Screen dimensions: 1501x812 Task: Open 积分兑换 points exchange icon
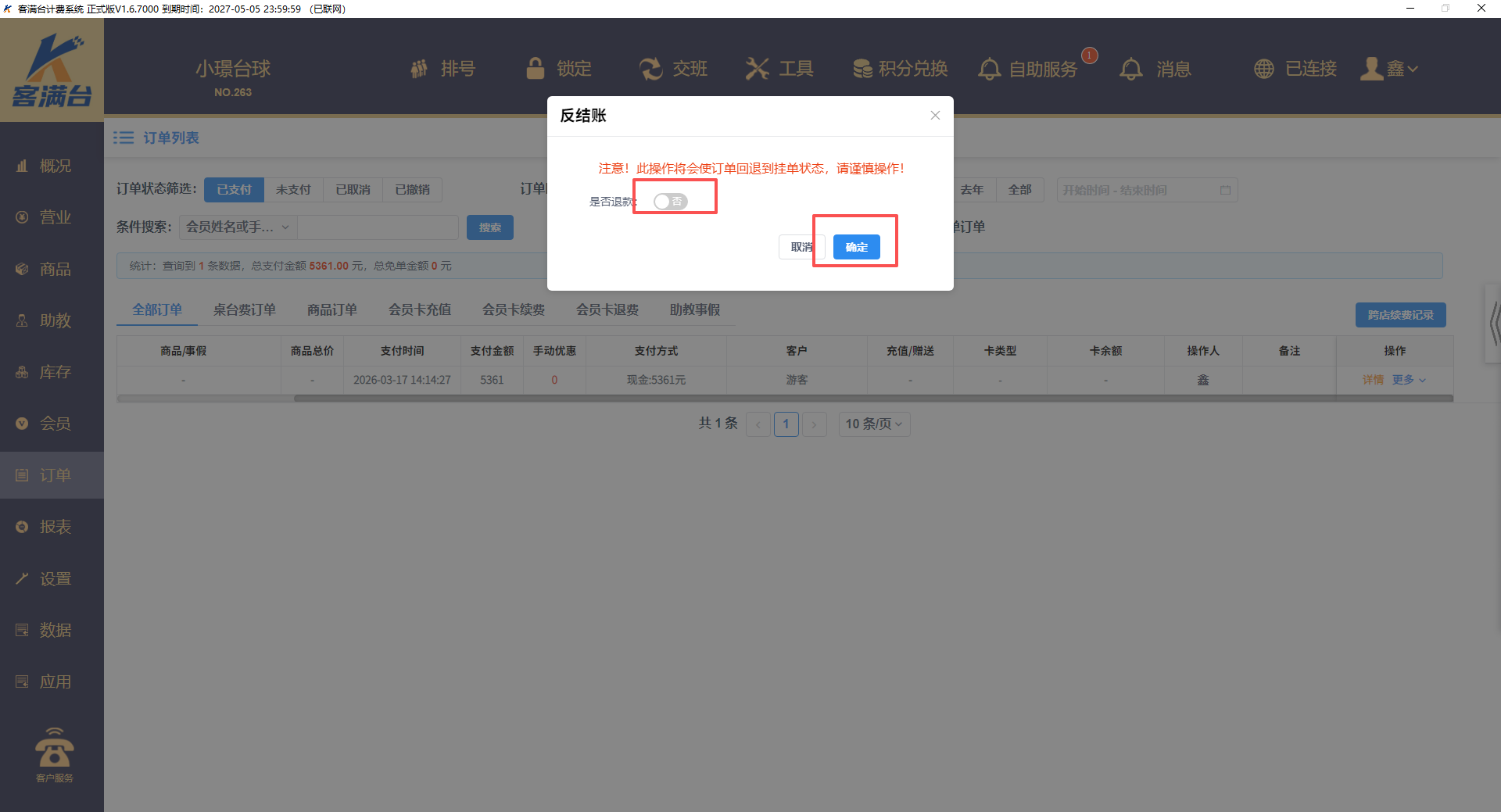(862, 69)
